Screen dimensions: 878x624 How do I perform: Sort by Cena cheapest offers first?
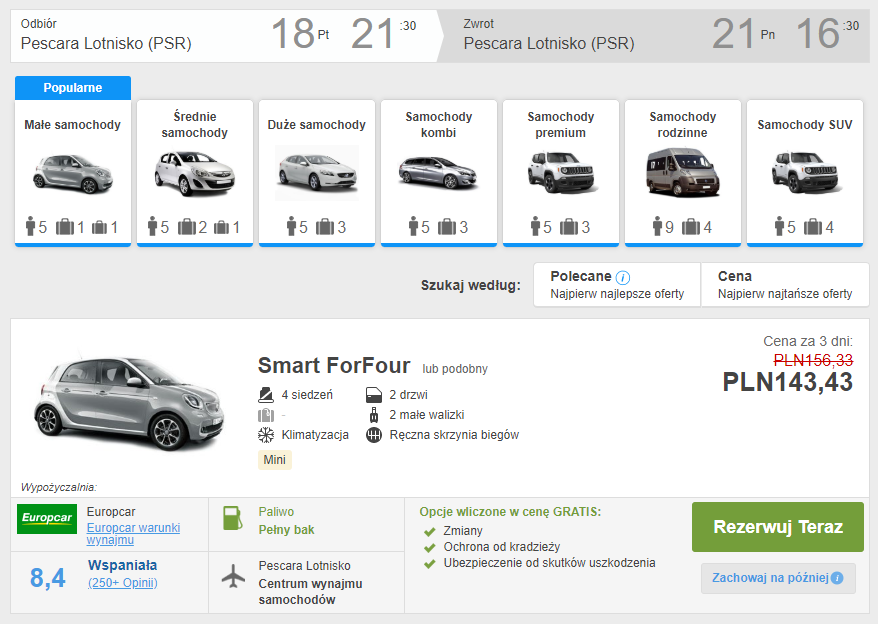785,285
